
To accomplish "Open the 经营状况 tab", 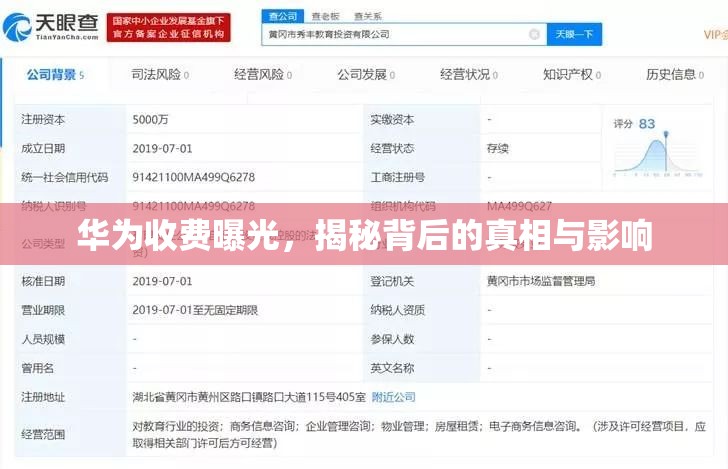I will click(469, 74).
